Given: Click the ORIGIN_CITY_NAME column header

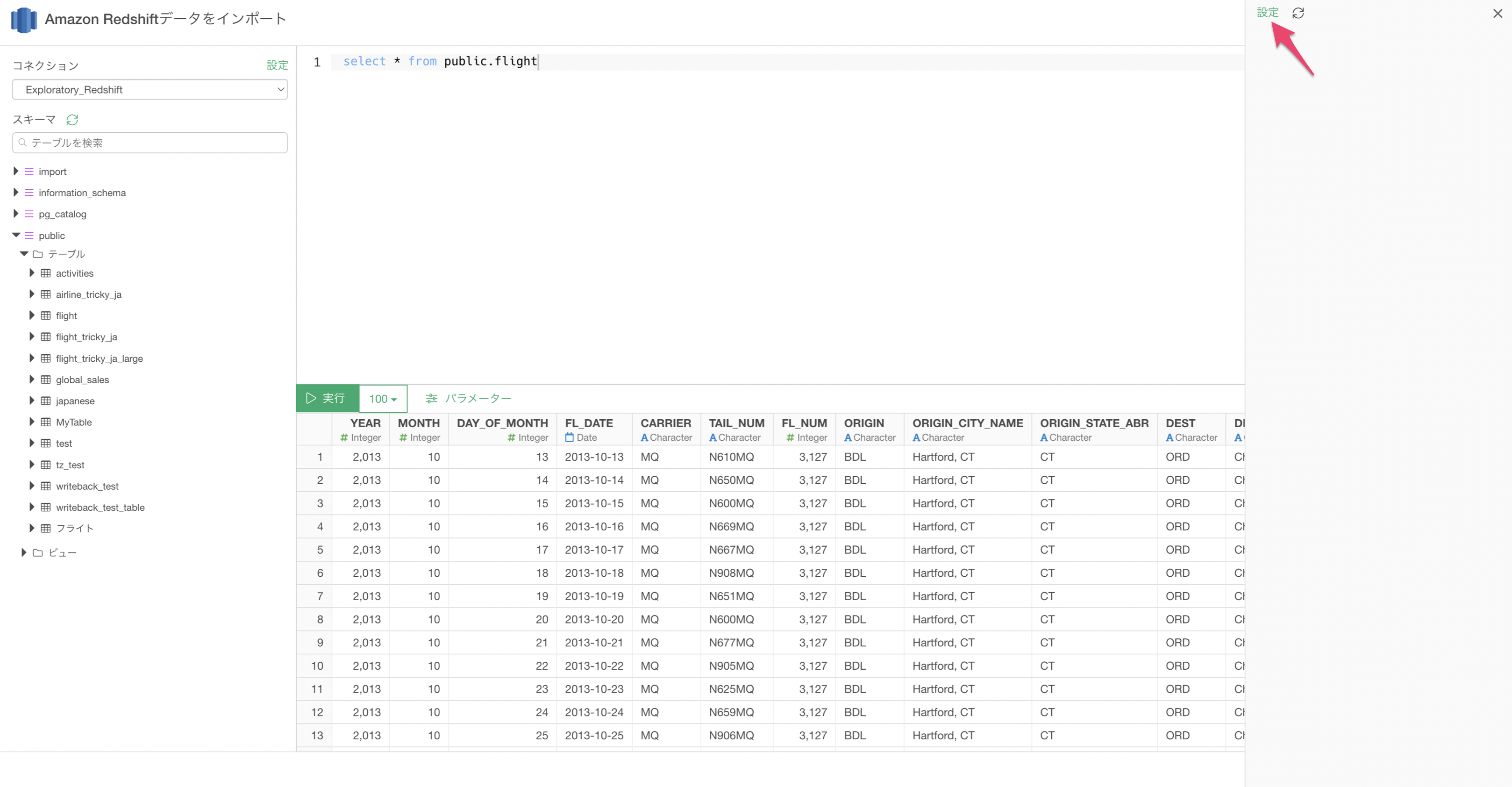Looking at the screenshot, I should tap(967, 429).
